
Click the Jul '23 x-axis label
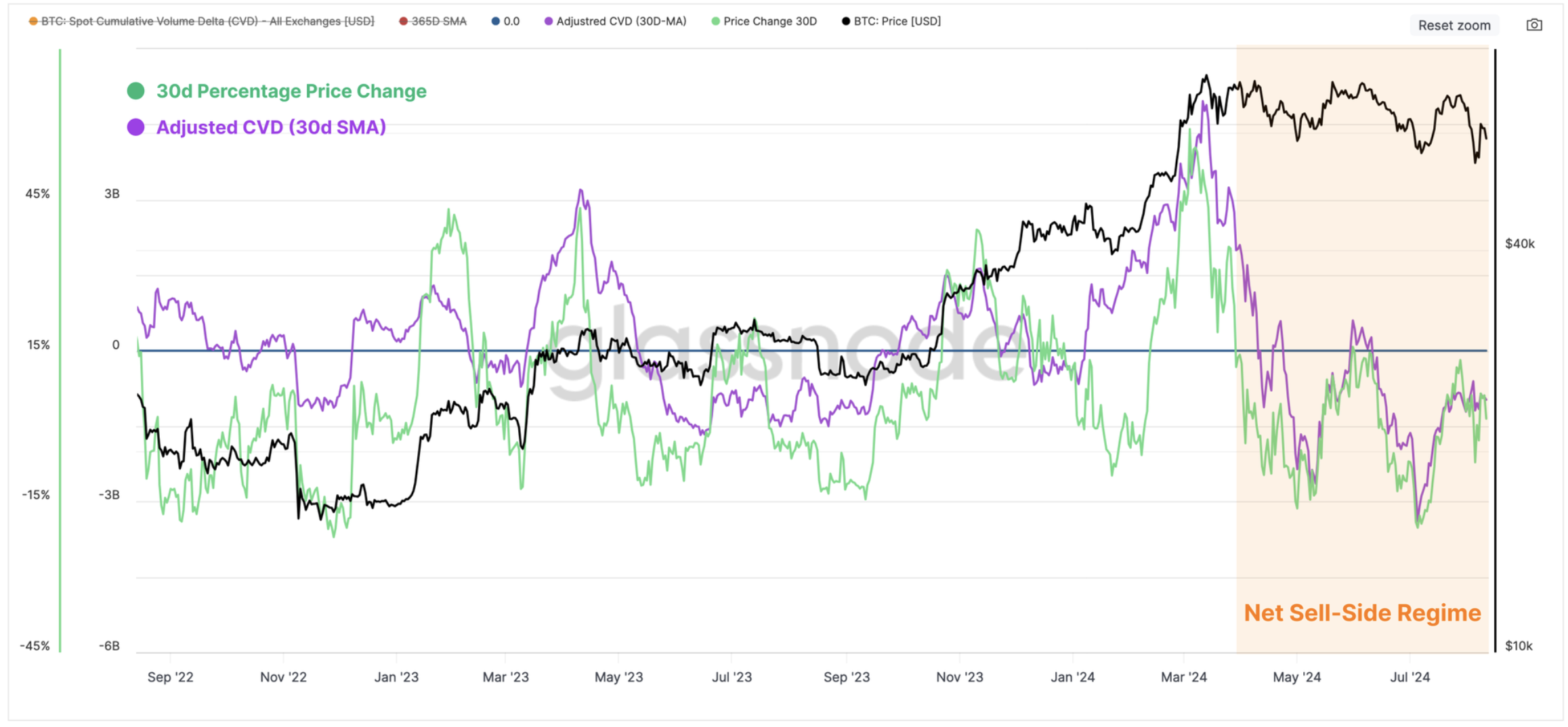(732, 677)
